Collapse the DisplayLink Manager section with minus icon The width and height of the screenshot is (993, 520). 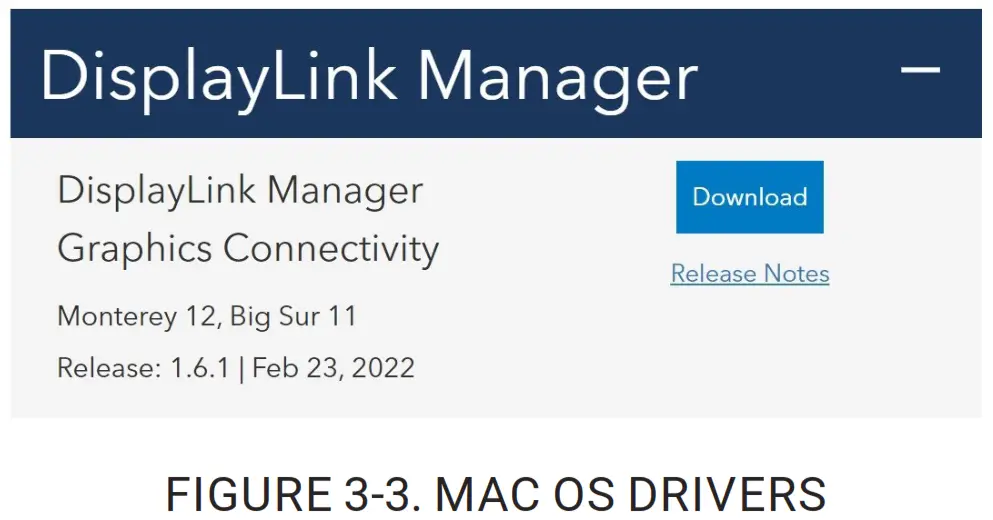pyautogui.click(x=920, y=70)
